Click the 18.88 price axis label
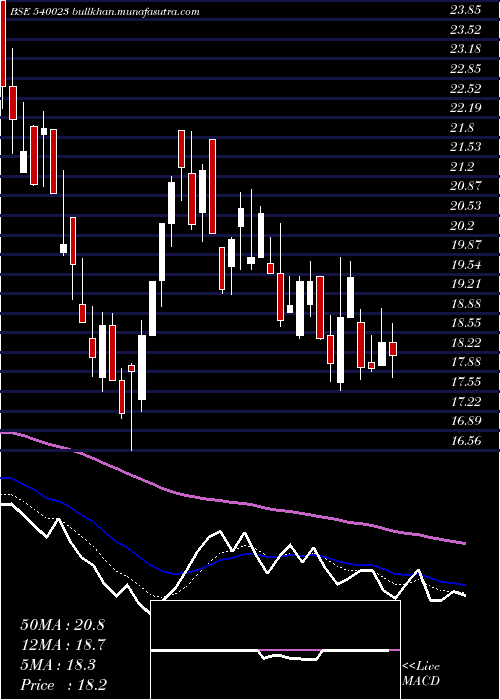The width and height of the screenshot is (500, 700). (466, 304)
